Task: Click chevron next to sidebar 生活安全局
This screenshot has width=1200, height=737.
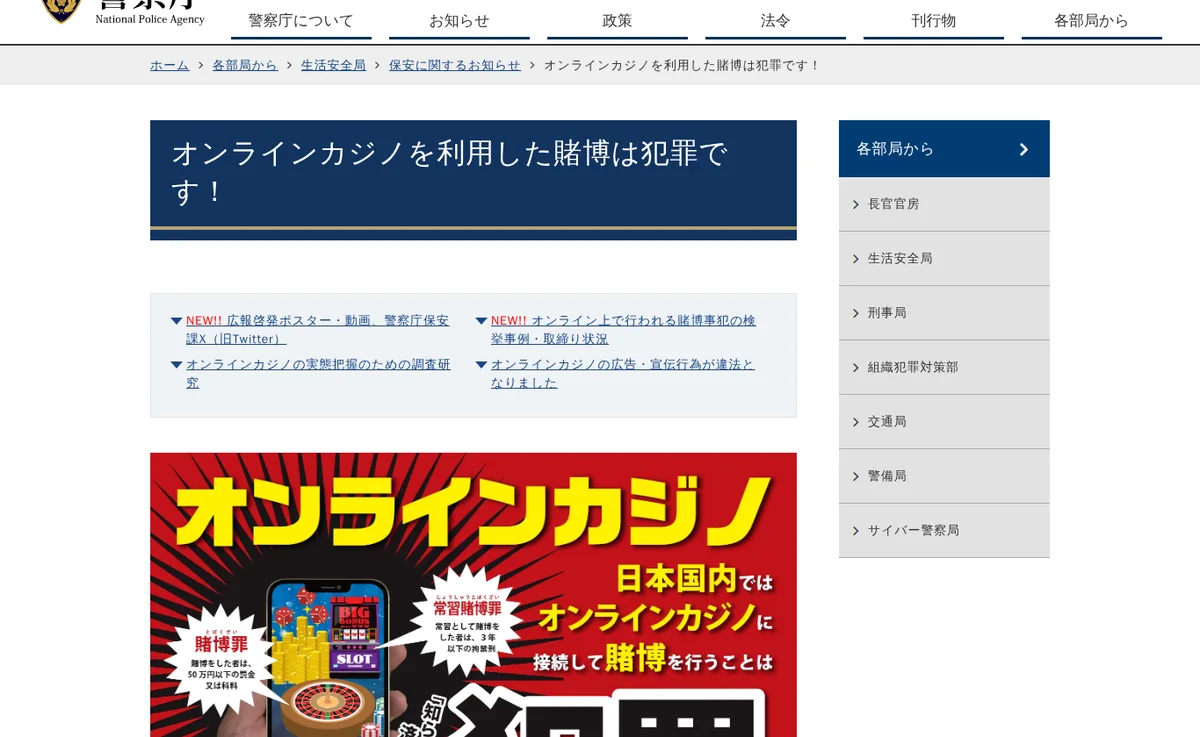Action: click(856, 258)
